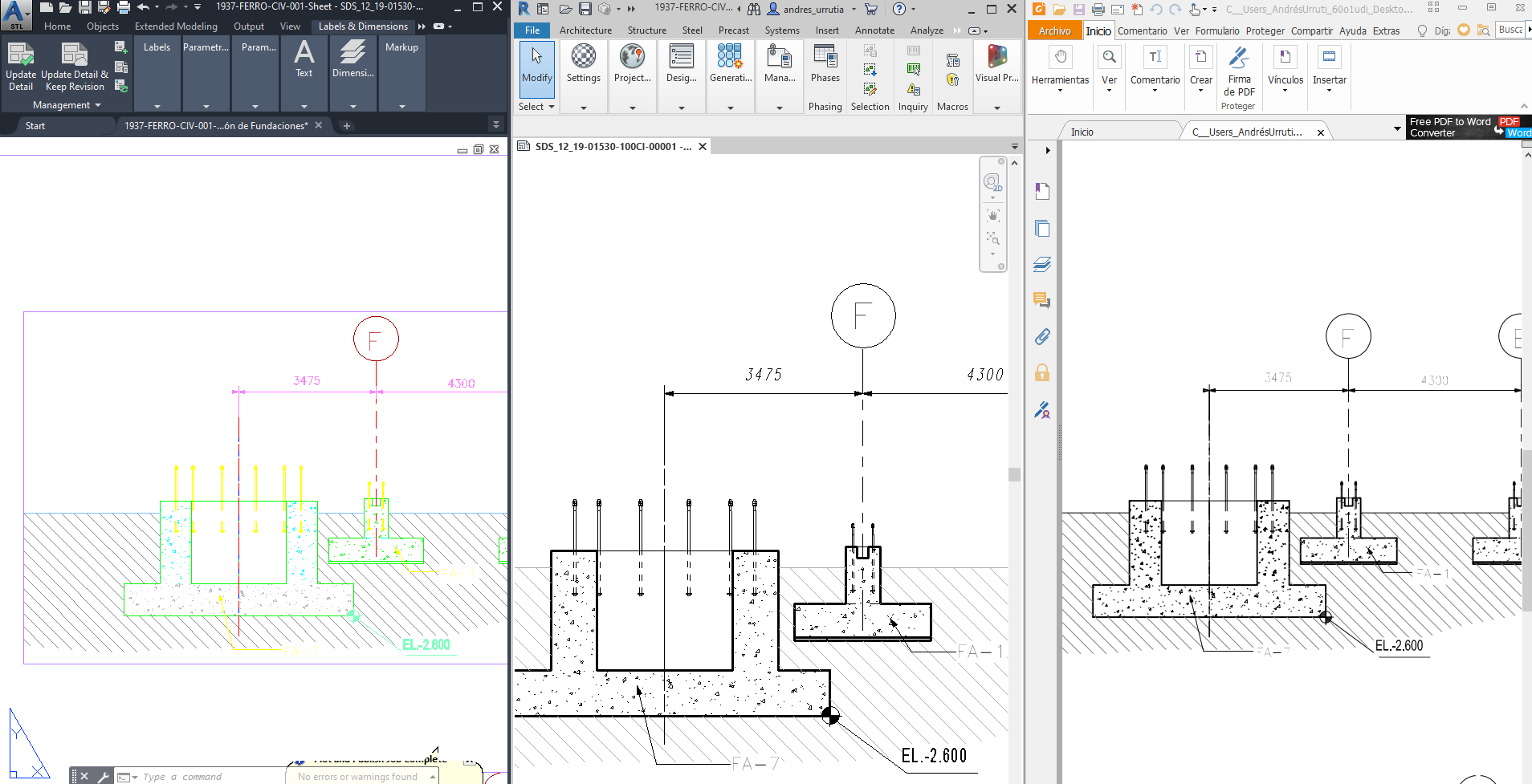Image resolution: width=1532 pixels, height=784 pixels.
Task: Open the Bookmarks panel in Foxit sidebar
Action: [x=1041, y=191]
